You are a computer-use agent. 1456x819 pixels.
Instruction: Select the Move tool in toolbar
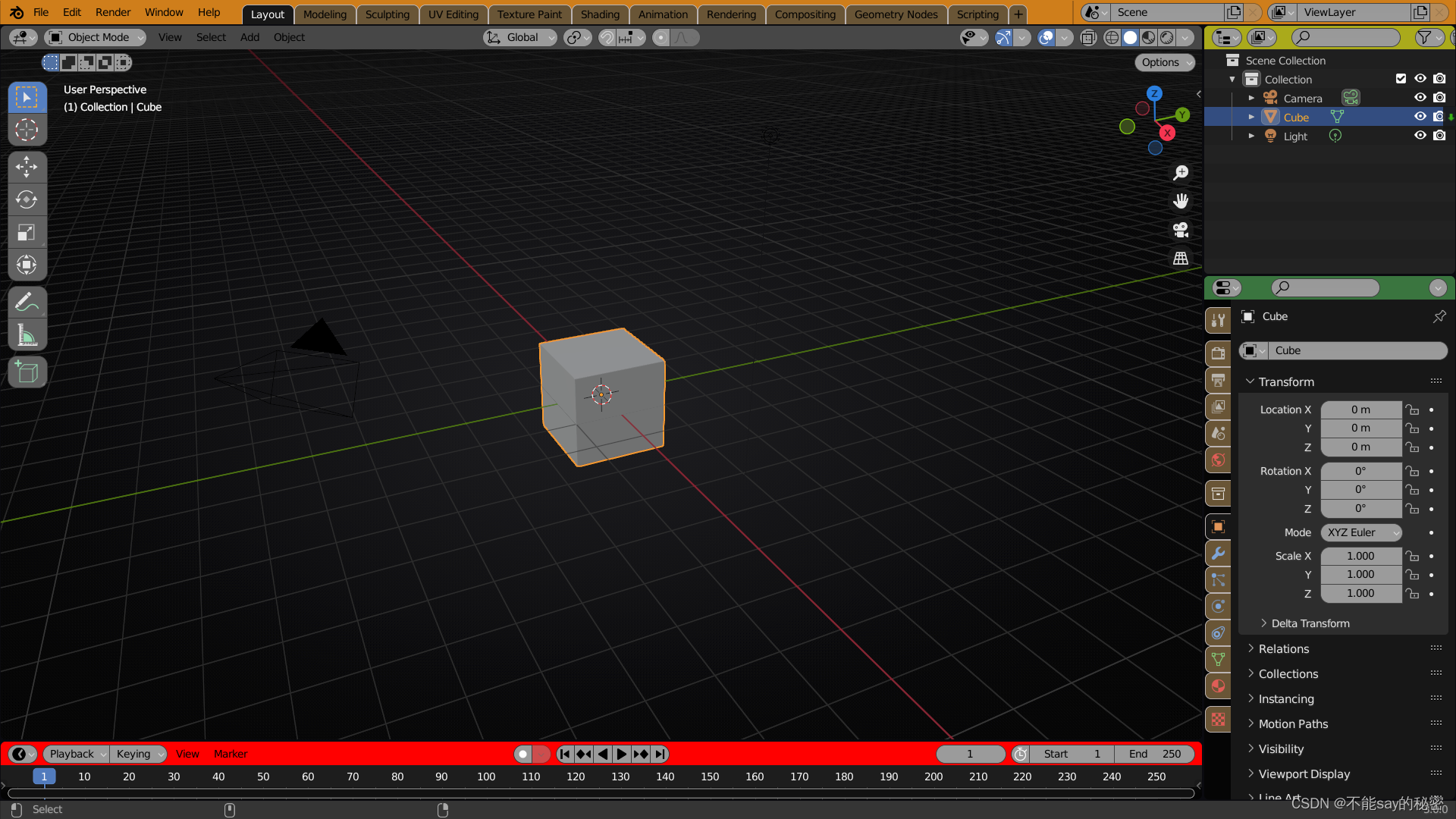tap(27, 167)
